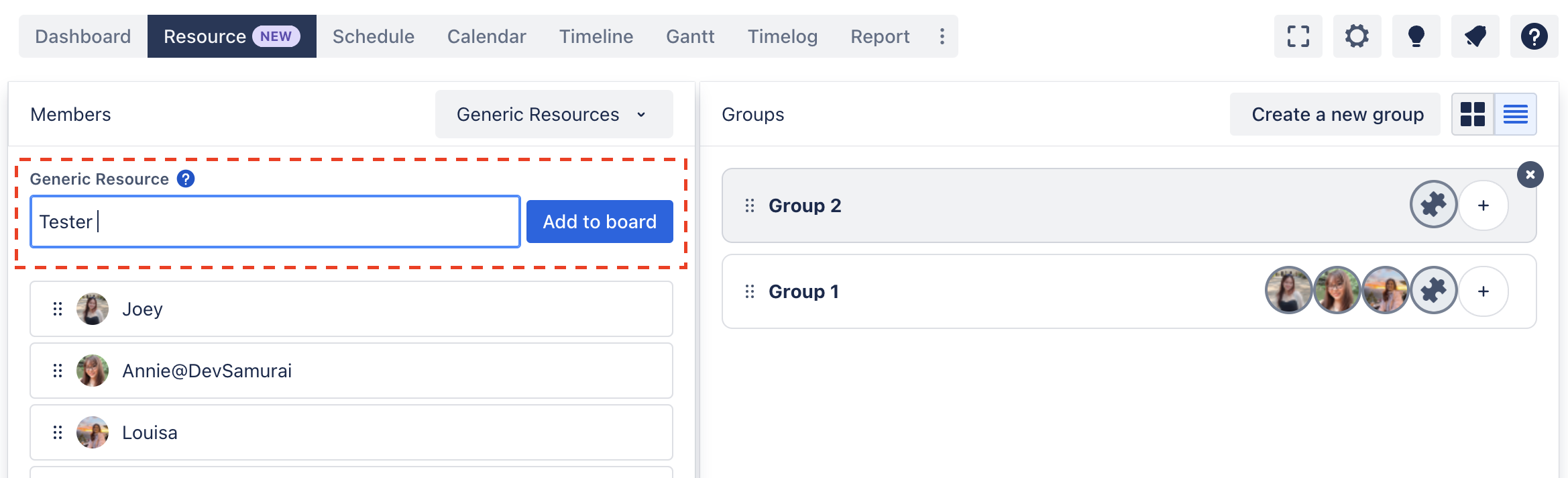The image size is (1568, 478).
Task: Click Louisa's avatar in members list
Action: click(x=93, y=432)
